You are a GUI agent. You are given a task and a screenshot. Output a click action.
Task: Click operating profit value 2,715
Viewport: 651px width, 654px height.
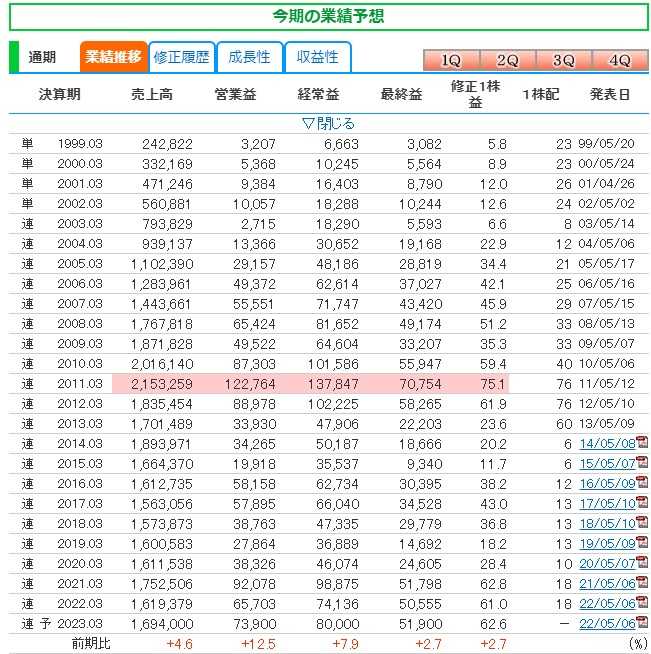click(x=258, y=224)
